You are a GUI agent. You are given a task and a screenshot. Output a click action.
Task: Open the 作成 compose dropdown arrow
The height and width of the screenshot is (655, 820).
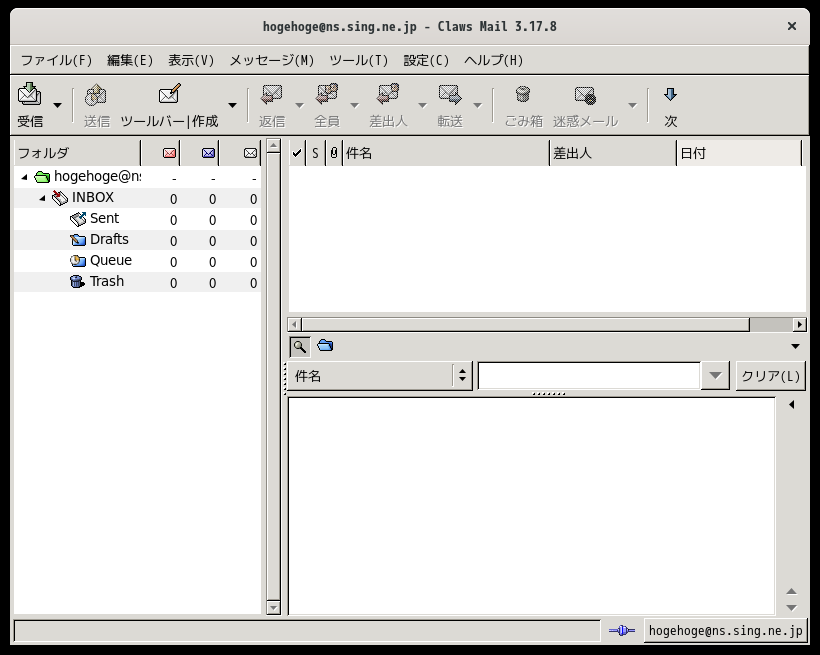[232, 105]
